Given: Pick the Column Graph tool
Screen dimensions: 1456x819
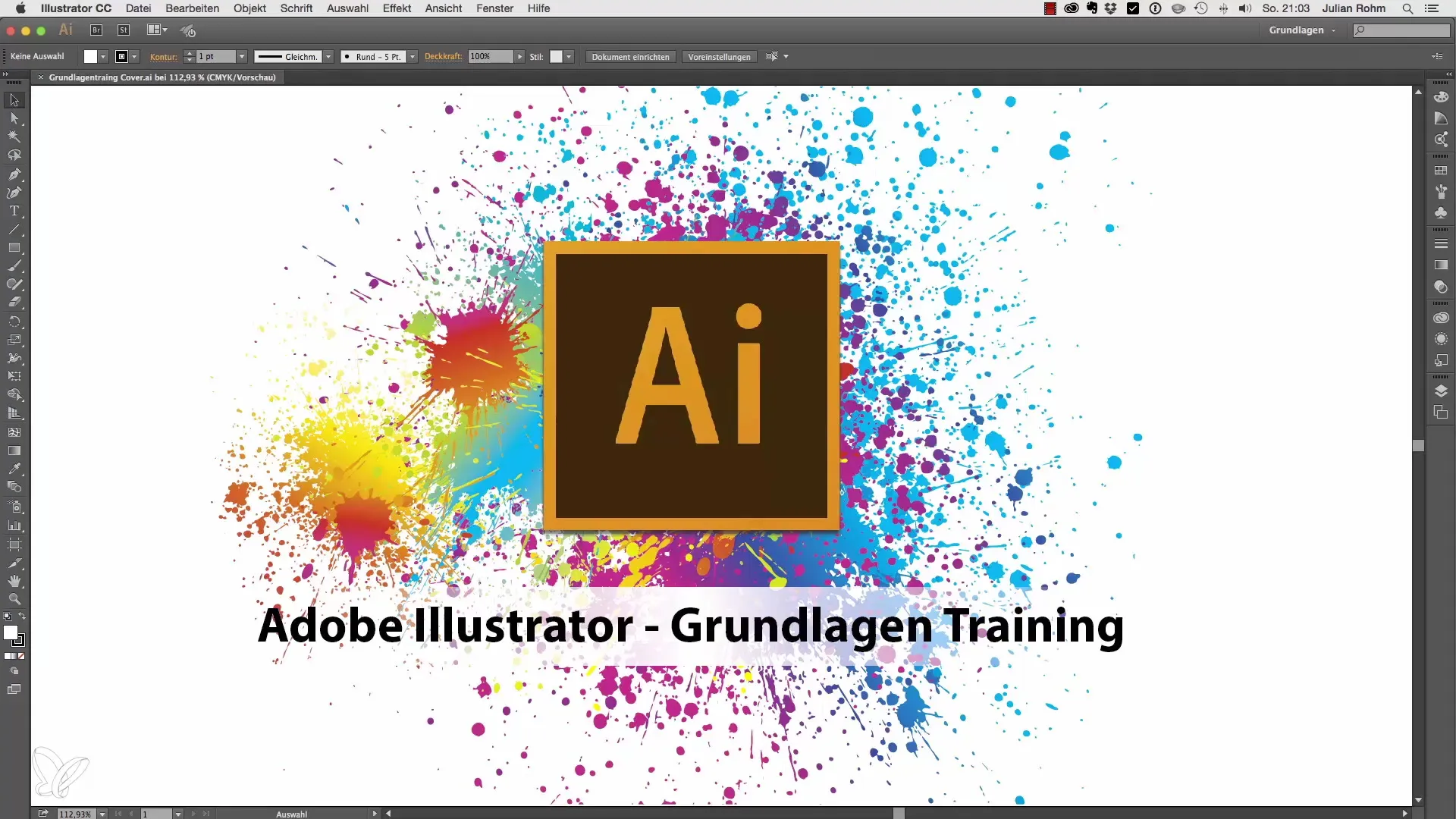Looking at the screenshot, I should point(14,525).
